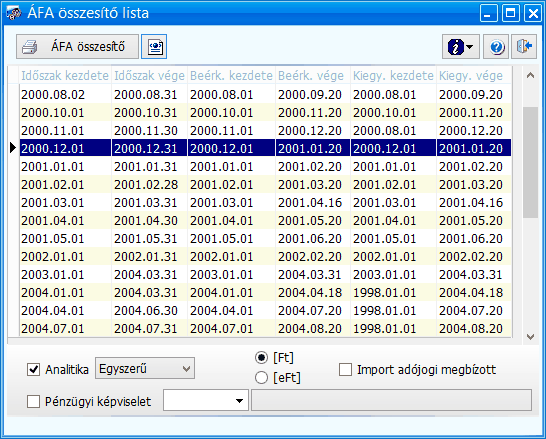Select period start cell 2001.01.01
This screenshot has width=546, height=439.
click(65, 166)
